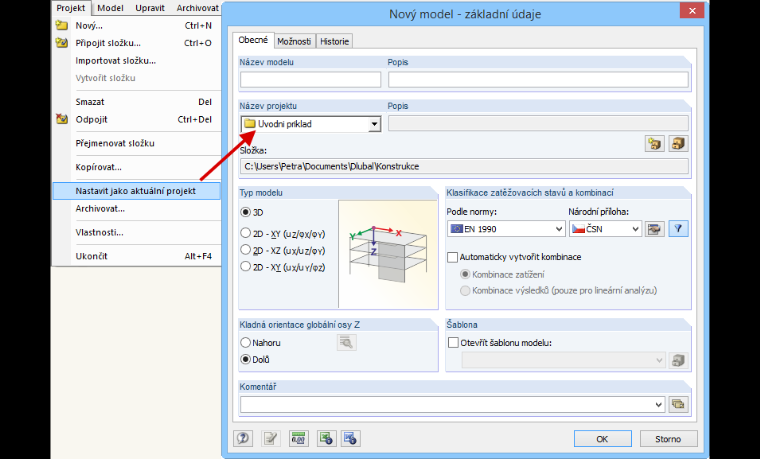
Task: Click the create new project icon button
Action: coord(655,143)
